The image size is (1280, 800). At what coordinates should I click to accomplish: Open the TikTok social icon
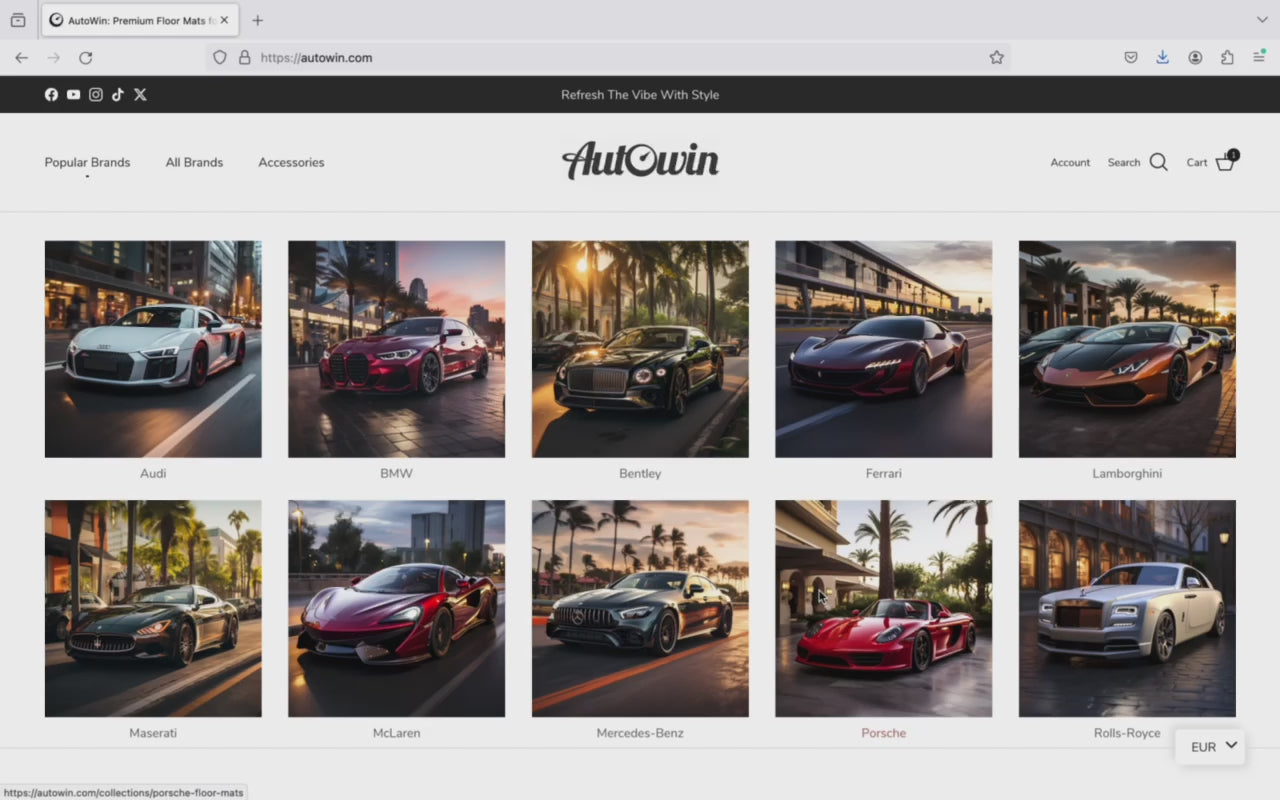118,95
